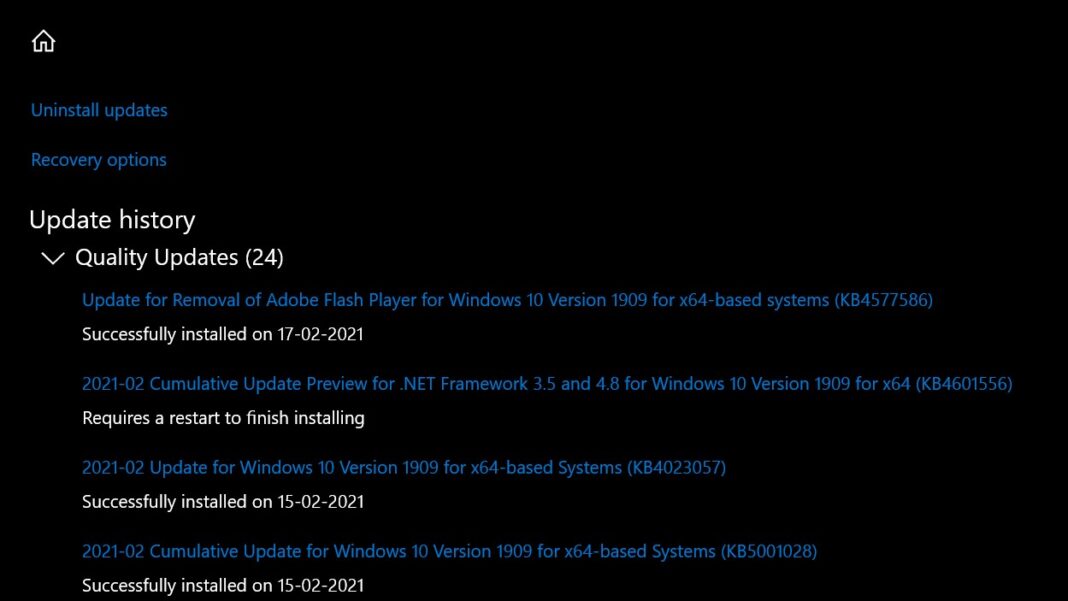The width and height of the screenshot is (1068, 601).
Task: Open the KB4601556 .NET Framework cumulative update preview
Action: [x=548, y=383]
